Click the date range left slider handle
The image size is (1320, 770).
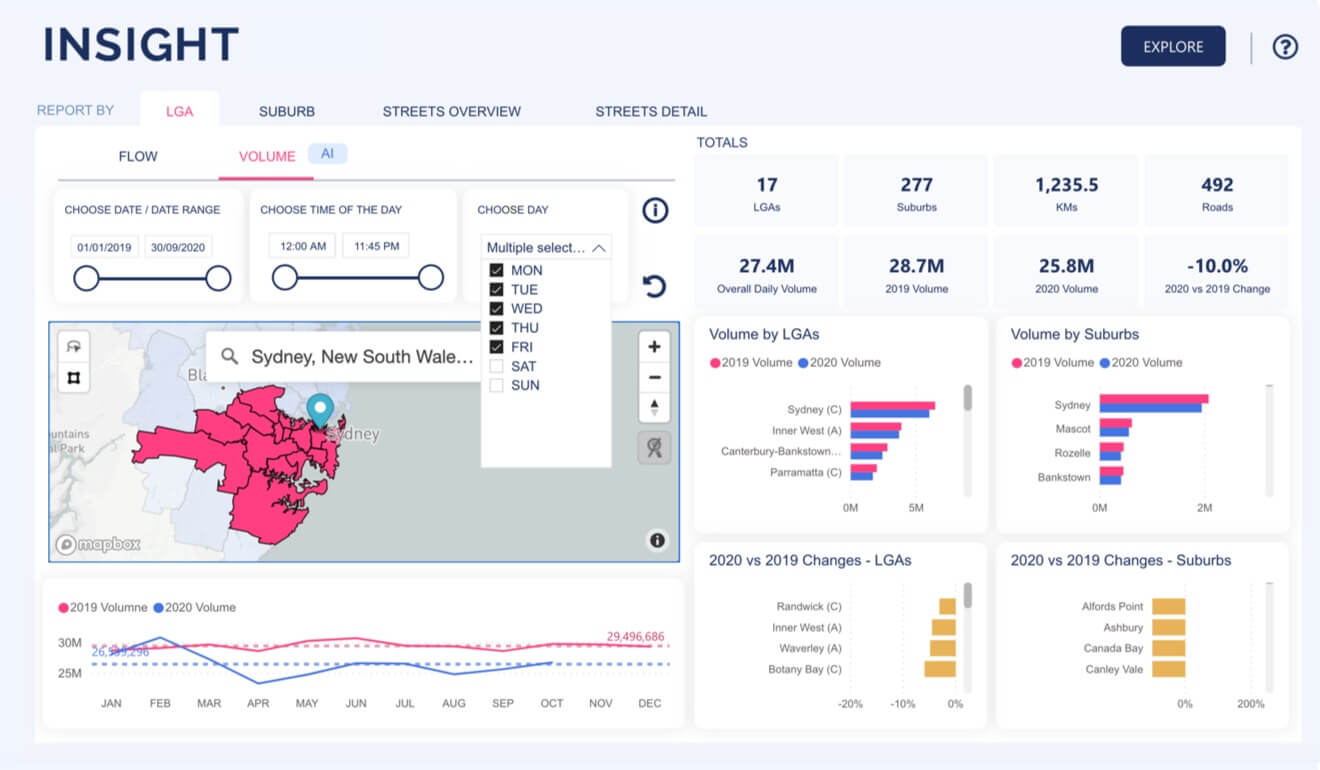87,278
